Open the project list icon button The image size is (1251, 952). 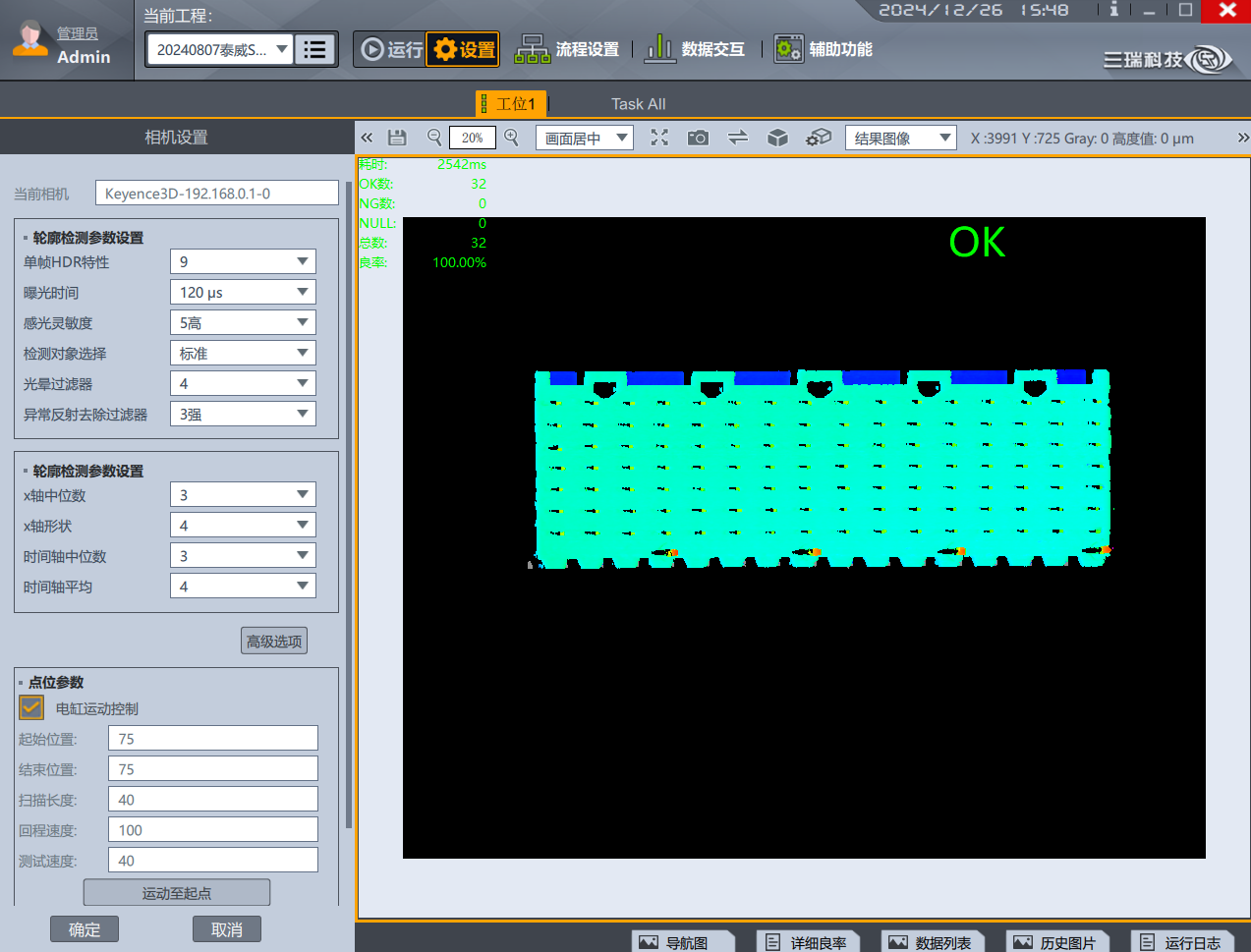click(x=315, y=49)
